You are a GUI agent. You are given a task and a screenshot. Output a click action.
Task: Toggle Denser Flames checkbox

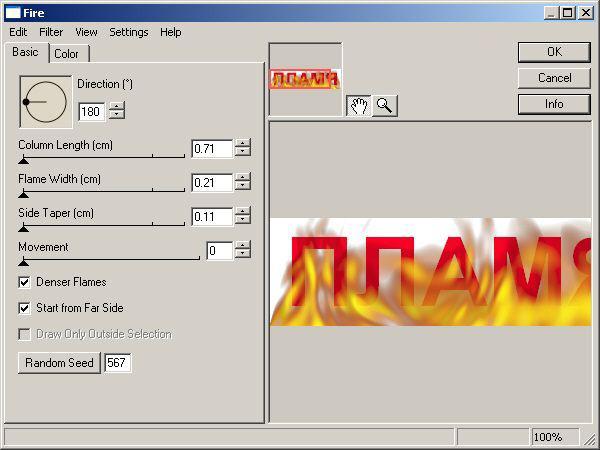[24, 282]
